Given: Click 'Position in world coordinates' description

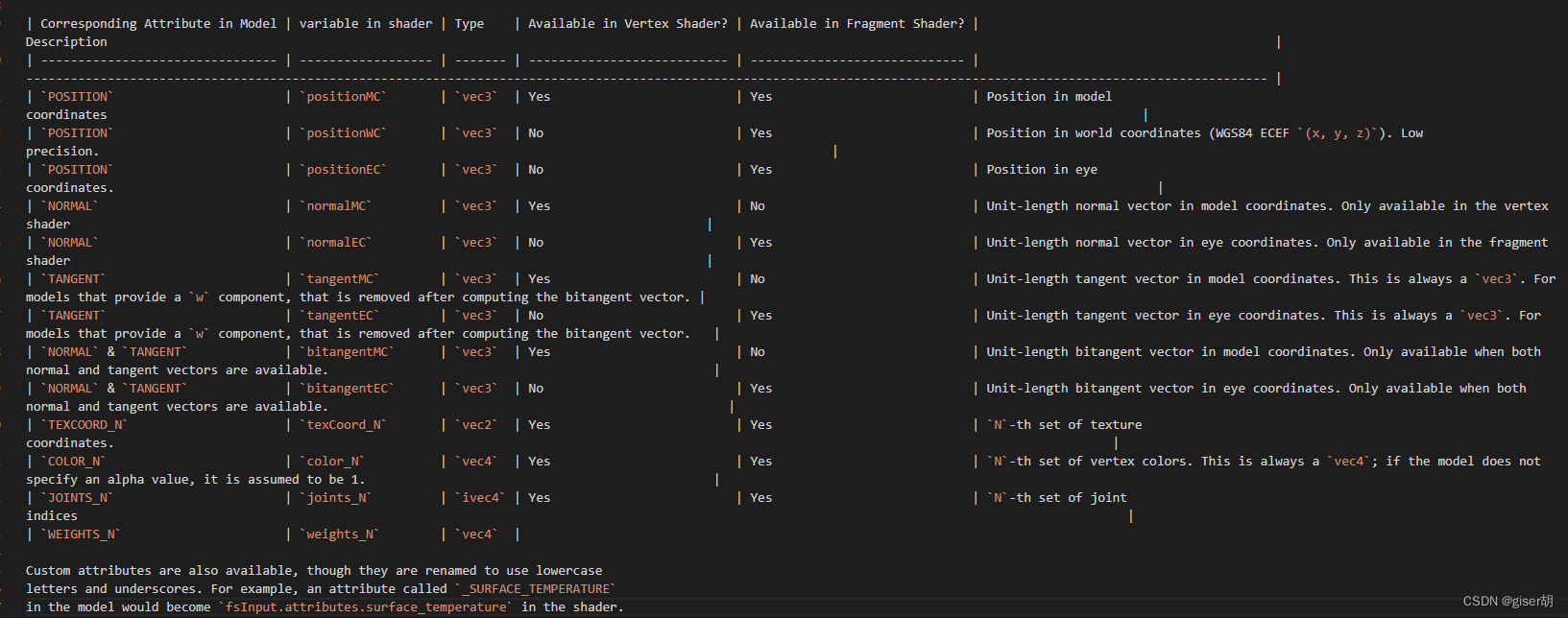Looking at the screenshot, I should [x=1094, y=132].
